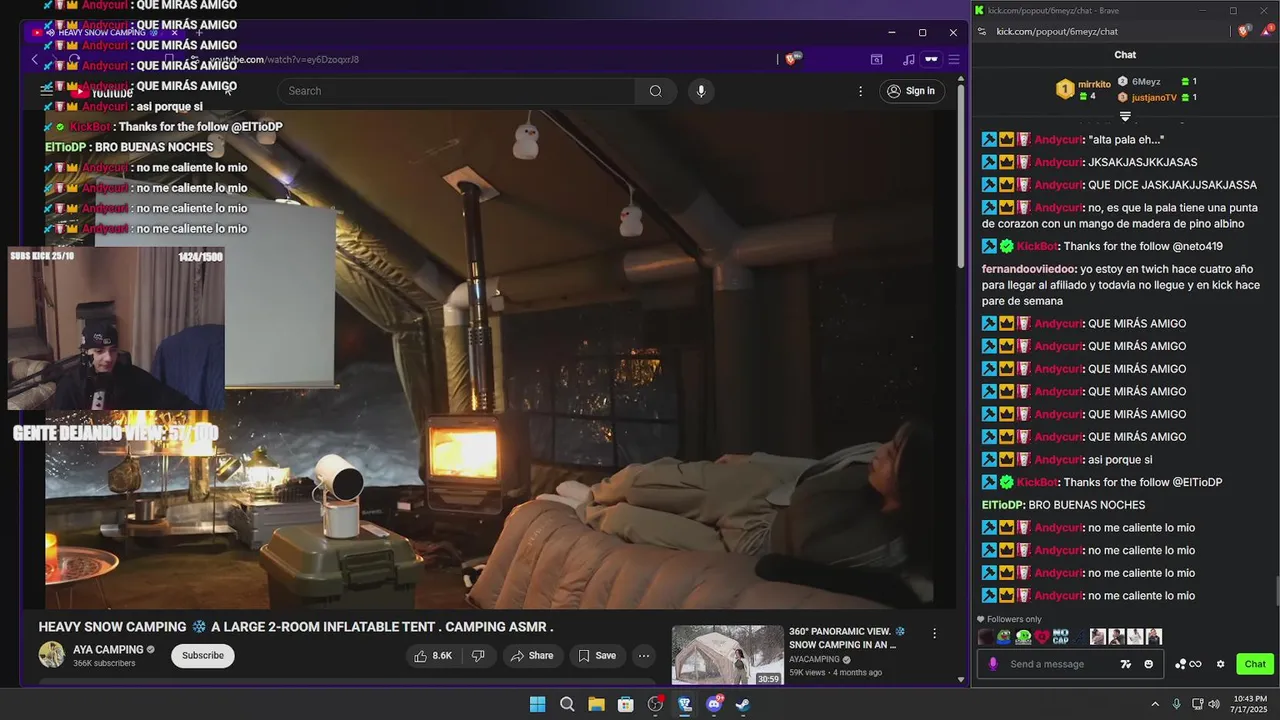Open Brave media control music icon
Viewport: 1280px width, 720px height.
(908, 59)
